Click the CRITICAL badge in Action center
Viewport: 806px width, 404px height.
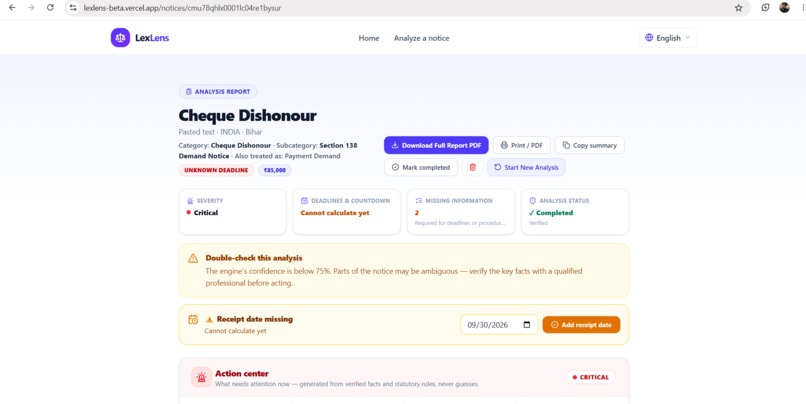point(591,377)
